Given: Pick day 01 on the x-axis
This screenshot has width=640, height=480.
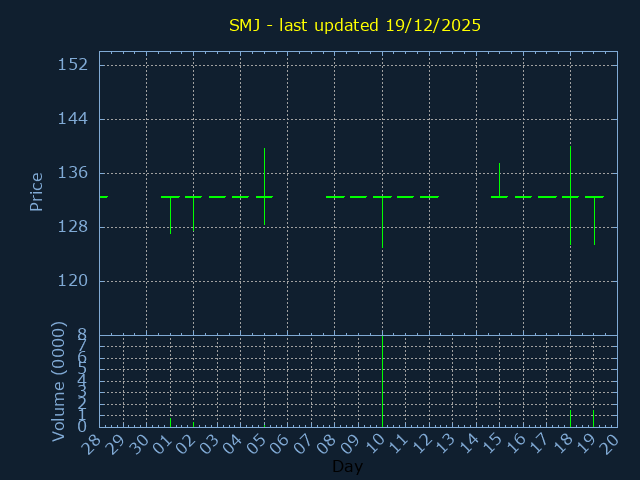Looking at the screenshot, I should click(163, 445).
